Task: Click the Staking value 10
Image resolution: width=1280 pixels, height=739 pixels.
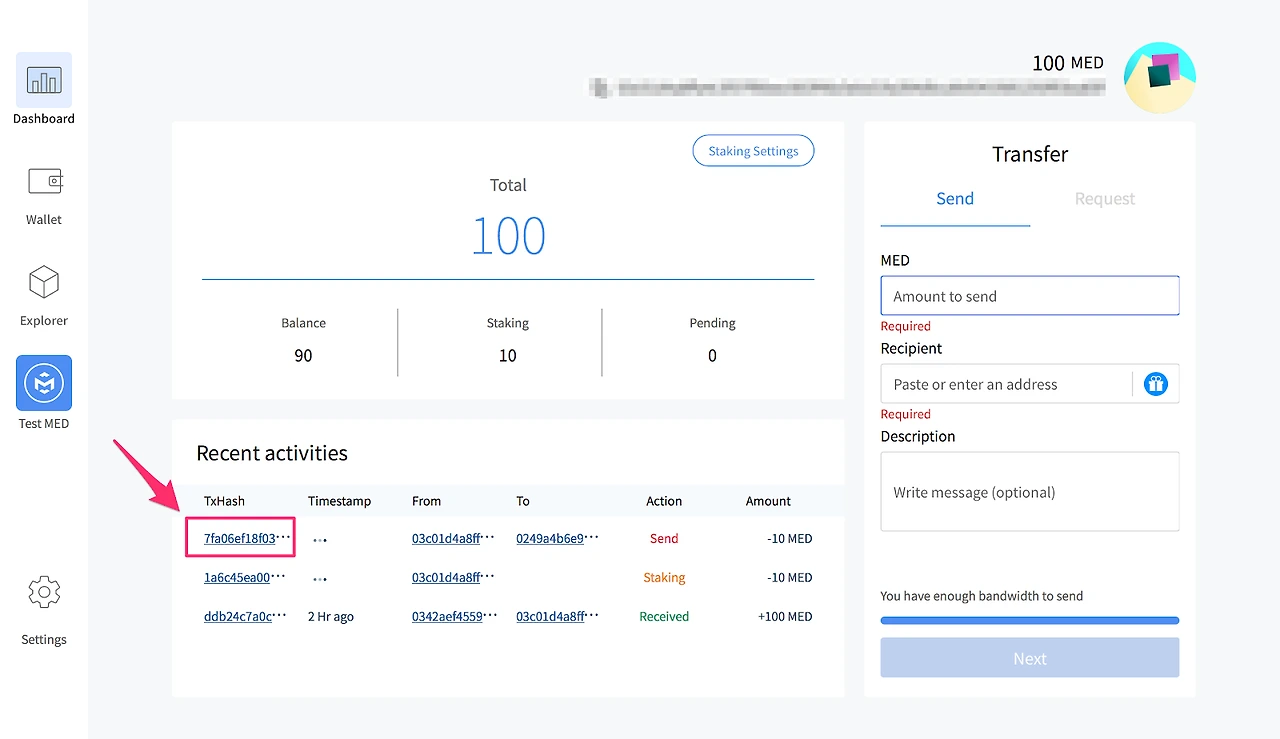Action: [x=508, y=356]
